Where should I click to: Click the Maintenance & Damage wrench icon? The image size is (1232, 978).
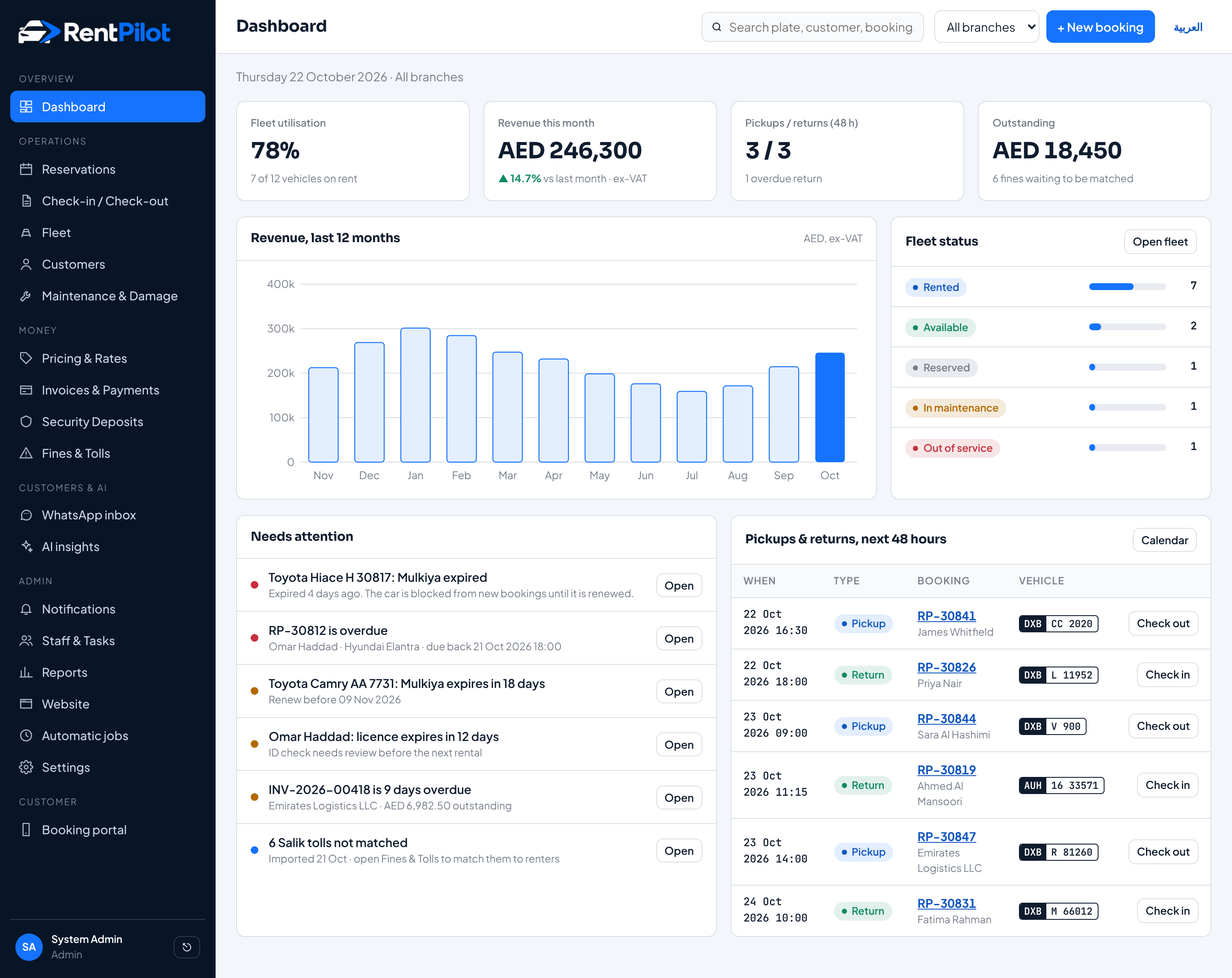point(26,296)
